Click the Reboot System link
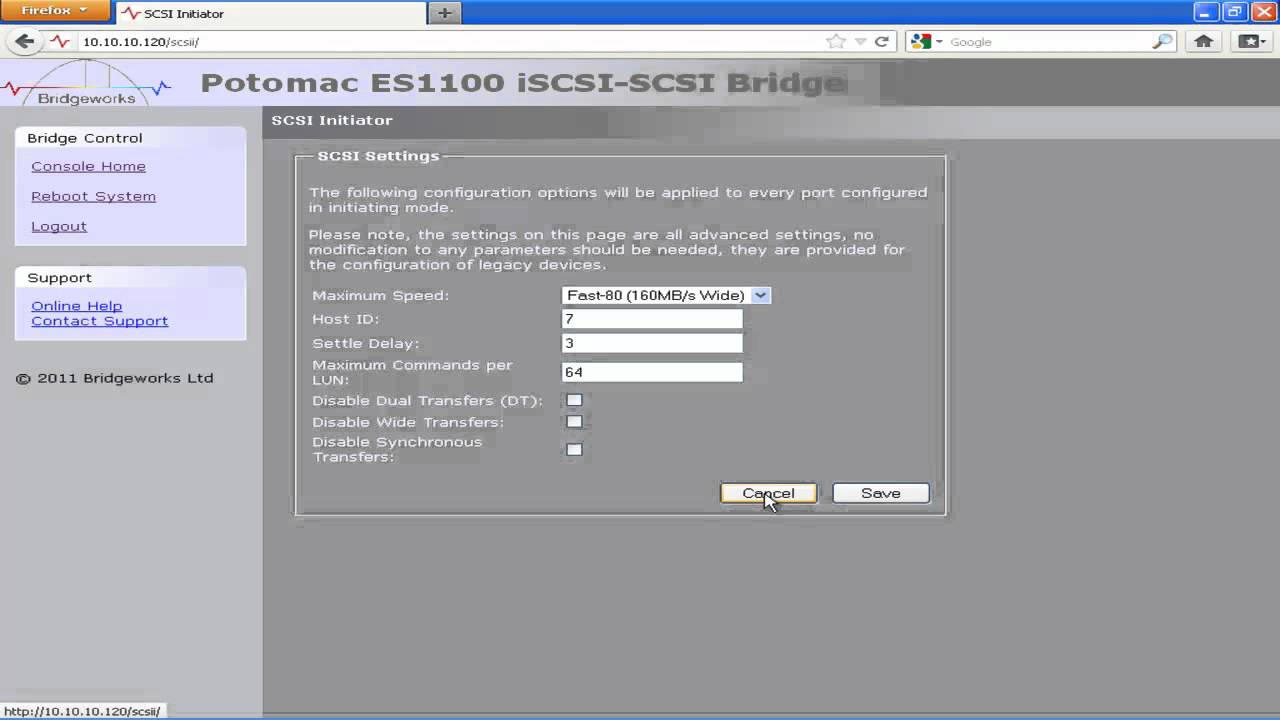This screenshot has width=1280, height=720. 93,196
